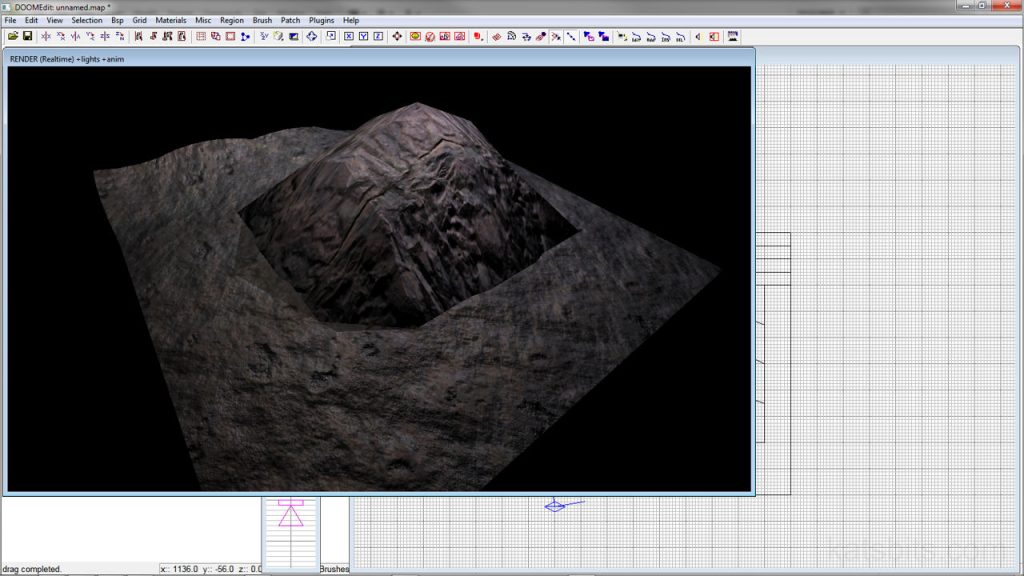This screenshot has height=576, width=1024.
Task: Open the Patch menu
Action: tap(290, 19)
